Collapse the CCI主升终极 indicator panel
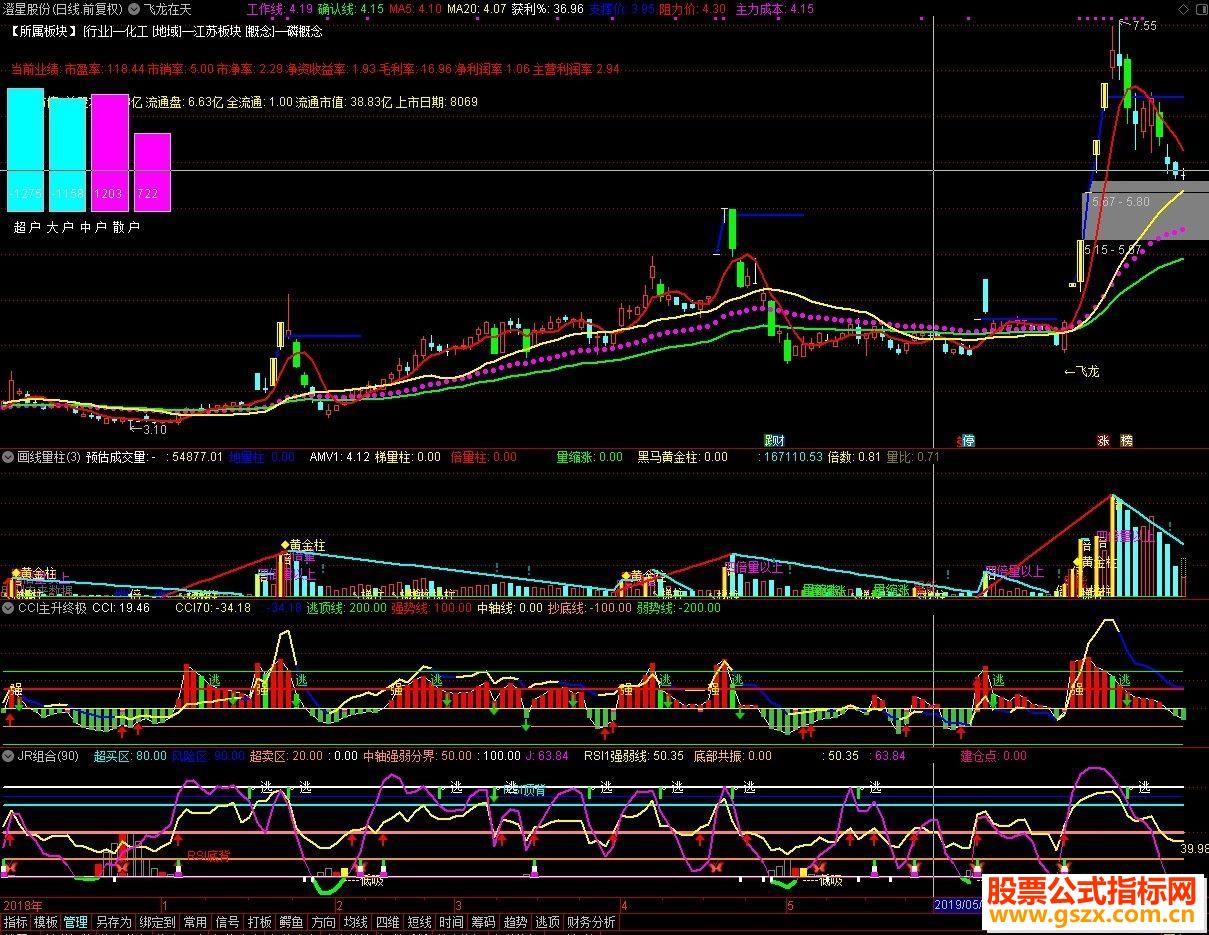The image size is (1209, 935). (8, 607)
